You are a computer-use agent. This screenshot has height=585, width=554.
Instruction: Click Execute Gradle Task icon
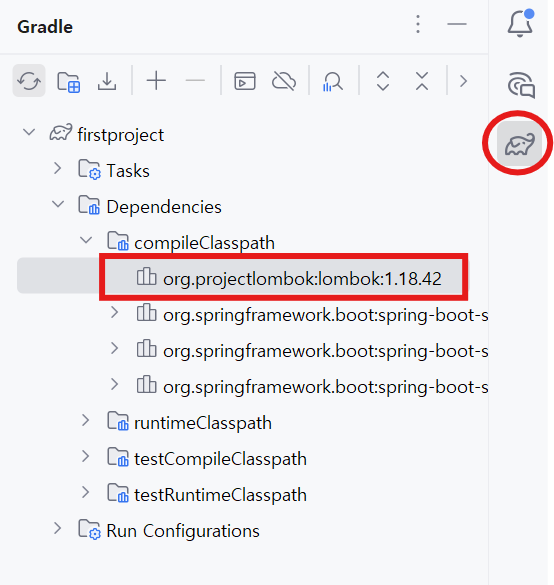[245, 81]
